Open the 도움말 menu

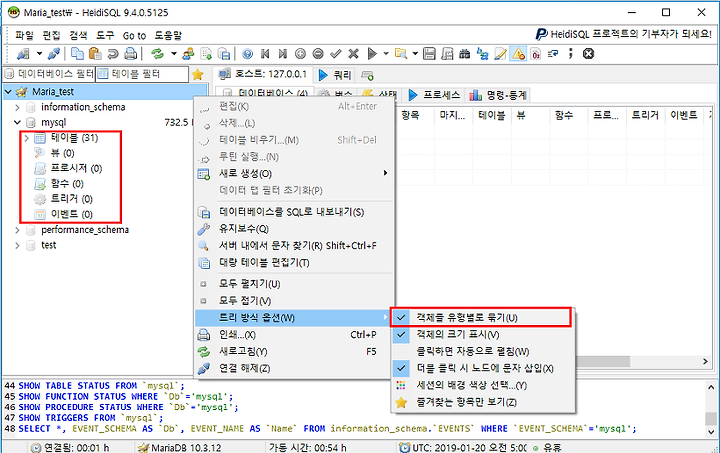[168, 35]
